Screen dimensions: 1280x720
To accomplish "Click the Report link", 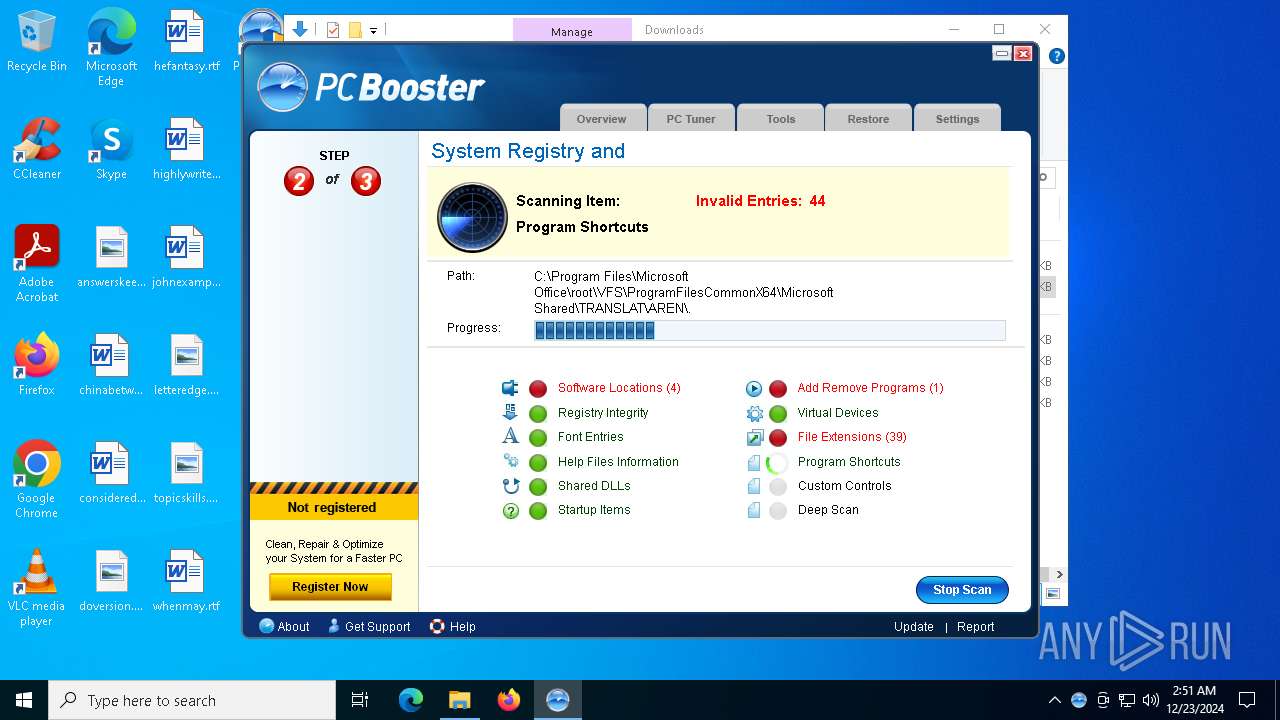I will tap(975, 627).
